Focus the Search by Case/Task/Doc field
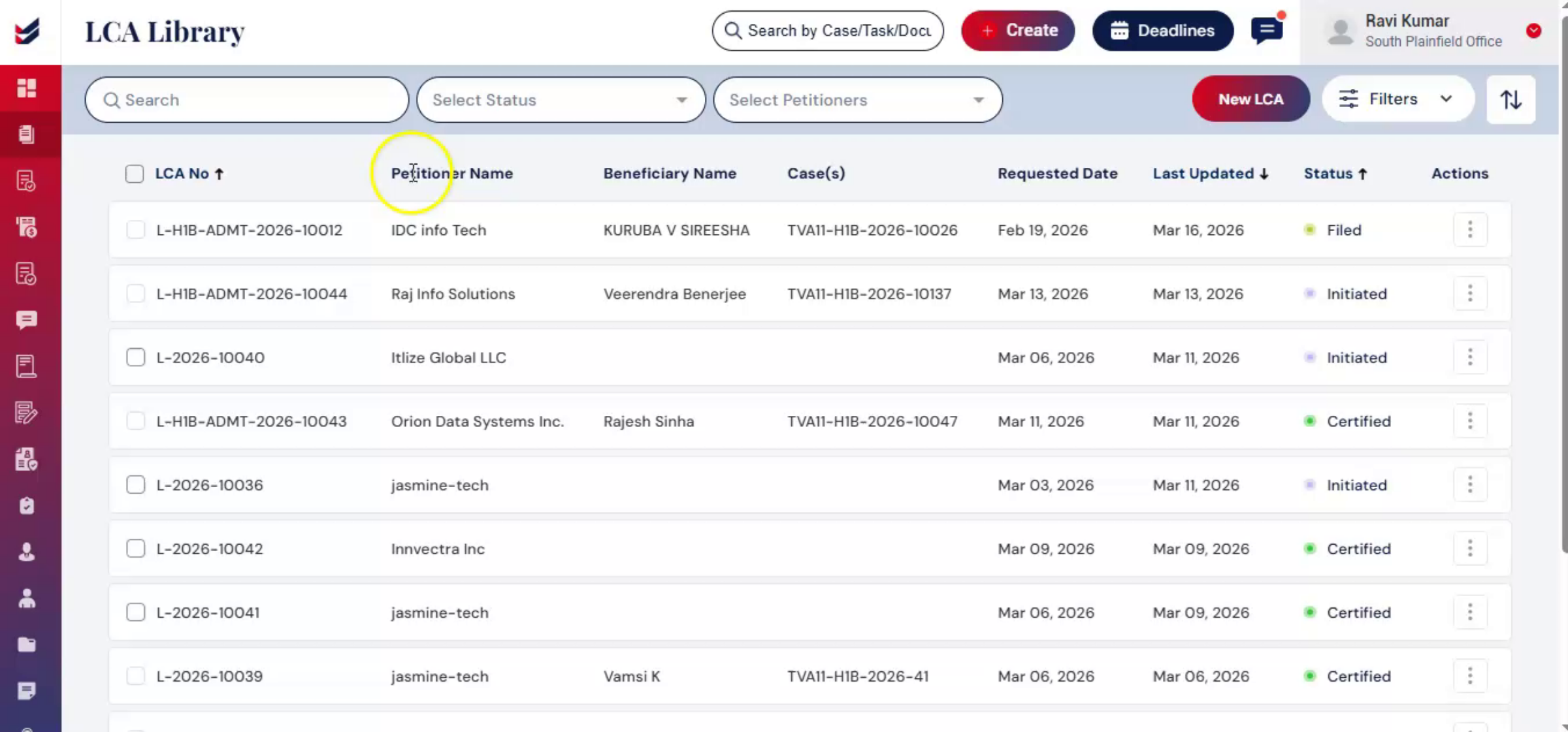 point(828,31)
